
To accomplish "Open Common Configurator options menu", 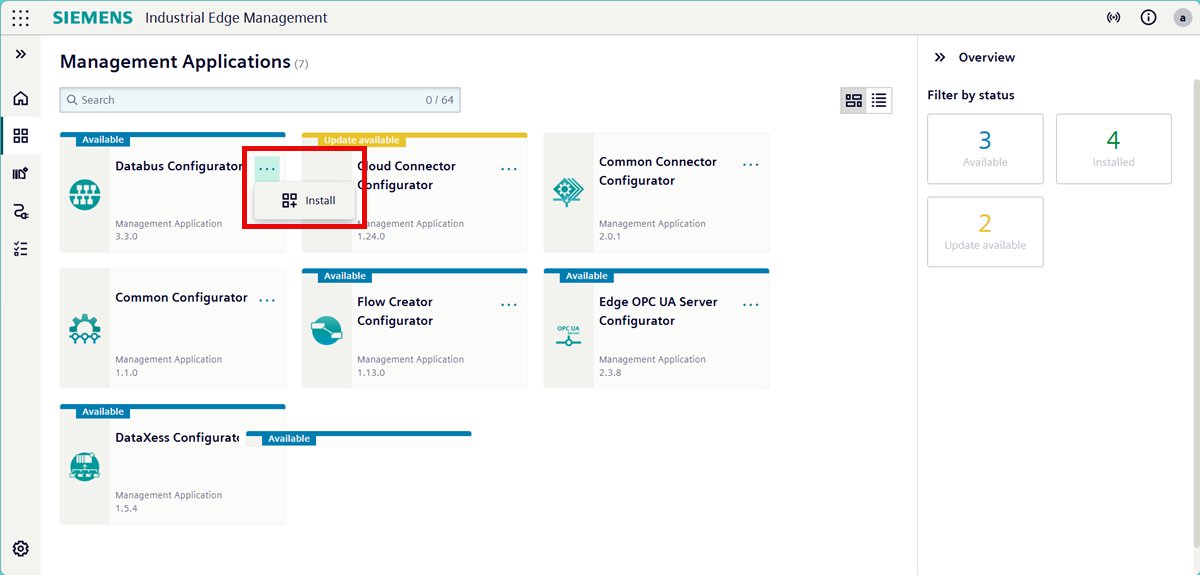I will point(267,300).
